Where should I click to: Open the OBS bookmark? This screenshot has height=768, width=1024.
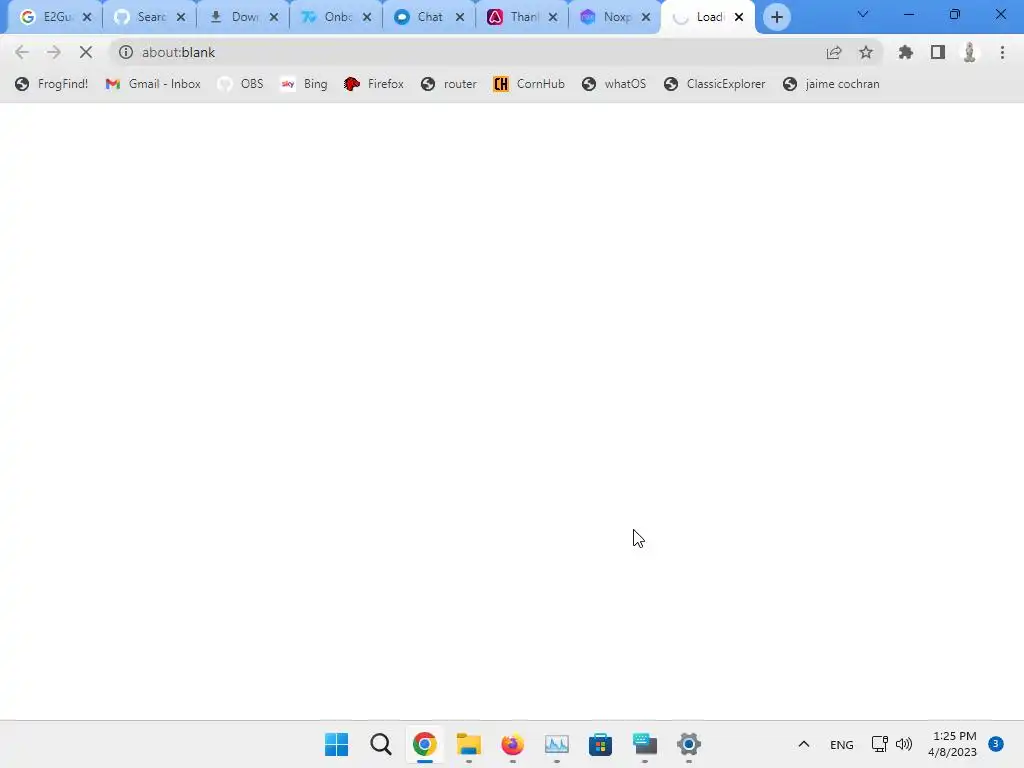[x=240, y=84]
